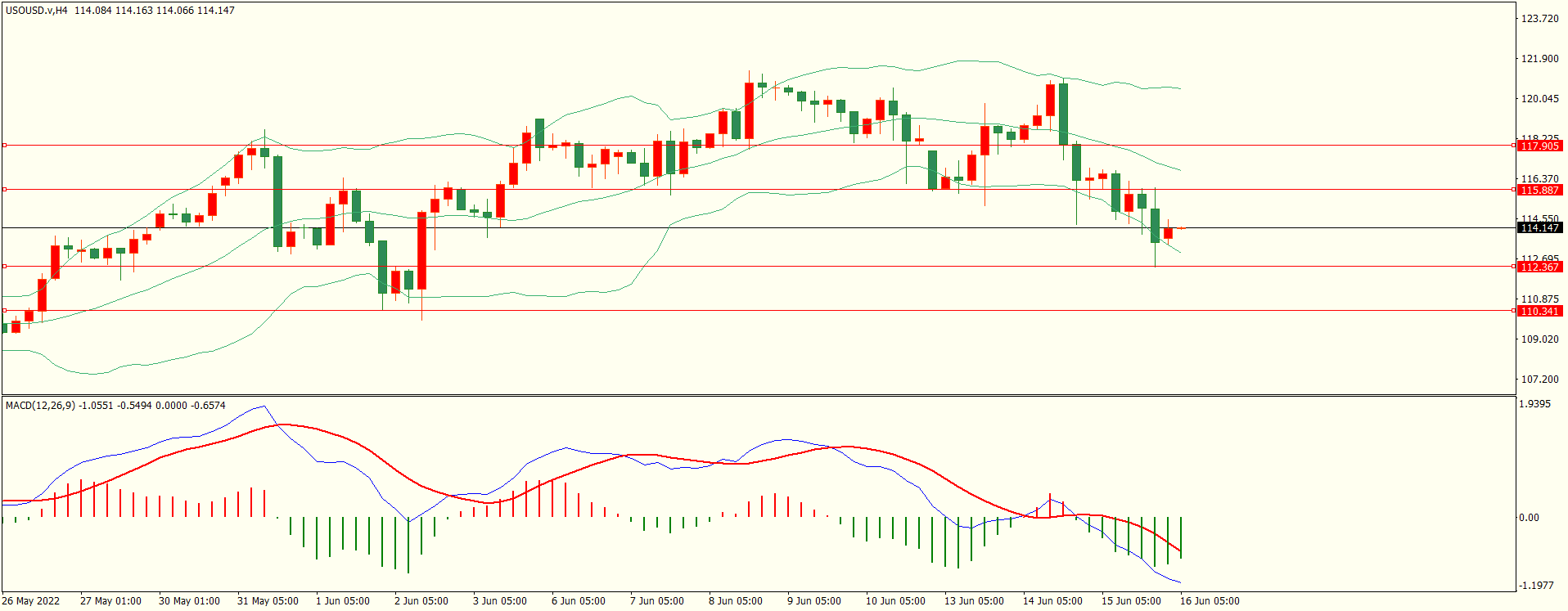Click the 110.875 price axis label
Screen dimensions: 1568x611
[x=1539, y=299]
